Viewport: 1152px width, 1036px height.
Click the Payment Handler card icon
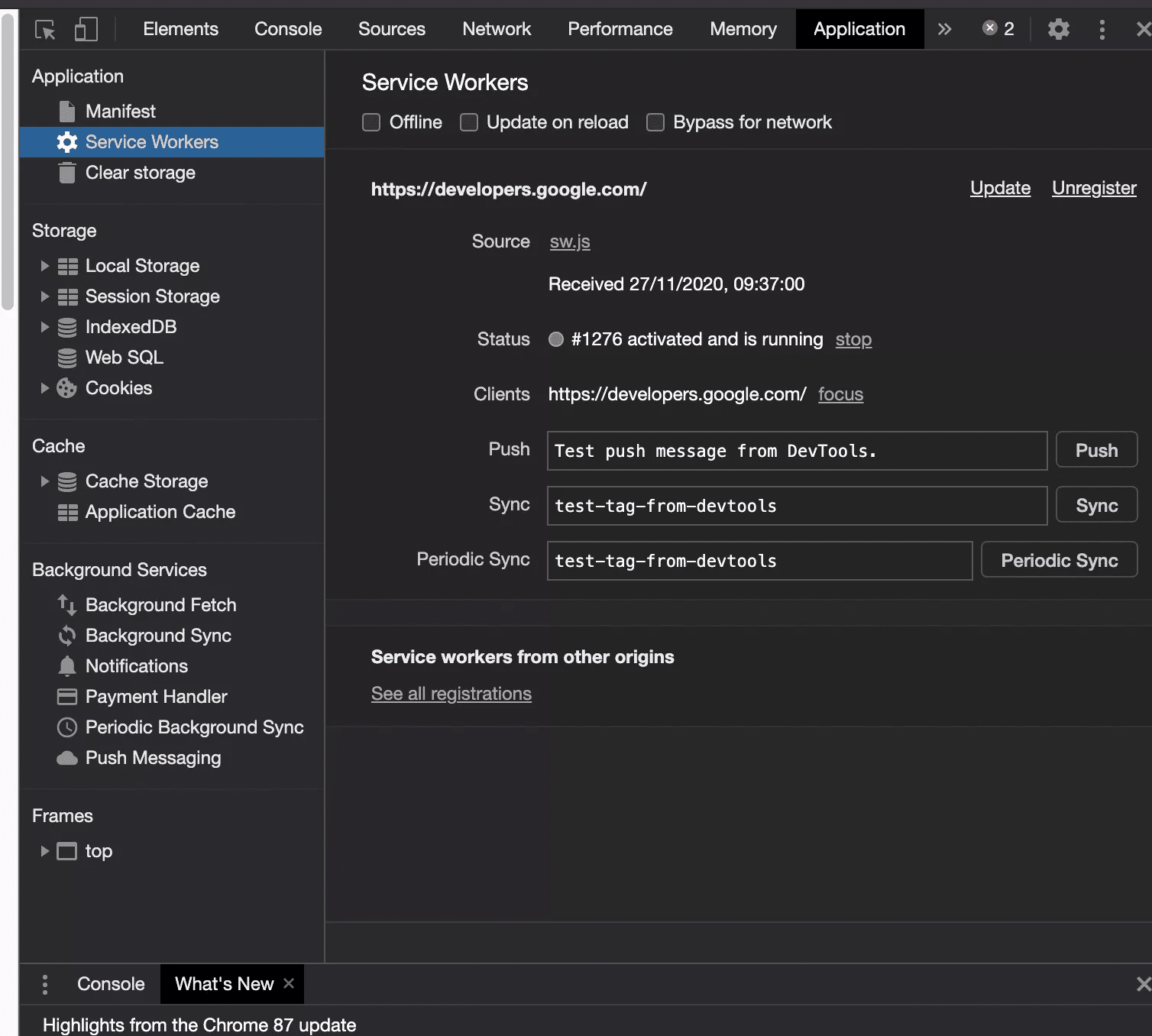67,697
